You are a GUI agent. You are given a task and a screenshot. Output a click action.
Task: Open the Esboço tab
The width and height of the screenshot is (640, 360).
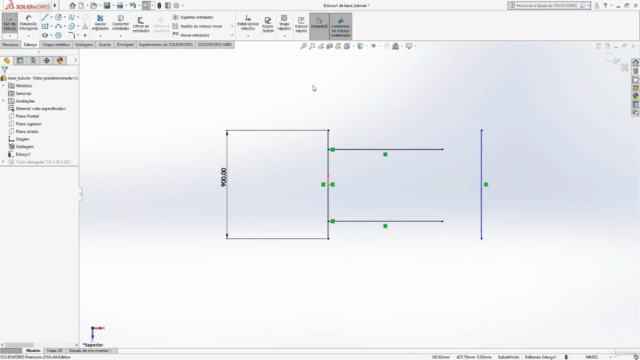30,44
